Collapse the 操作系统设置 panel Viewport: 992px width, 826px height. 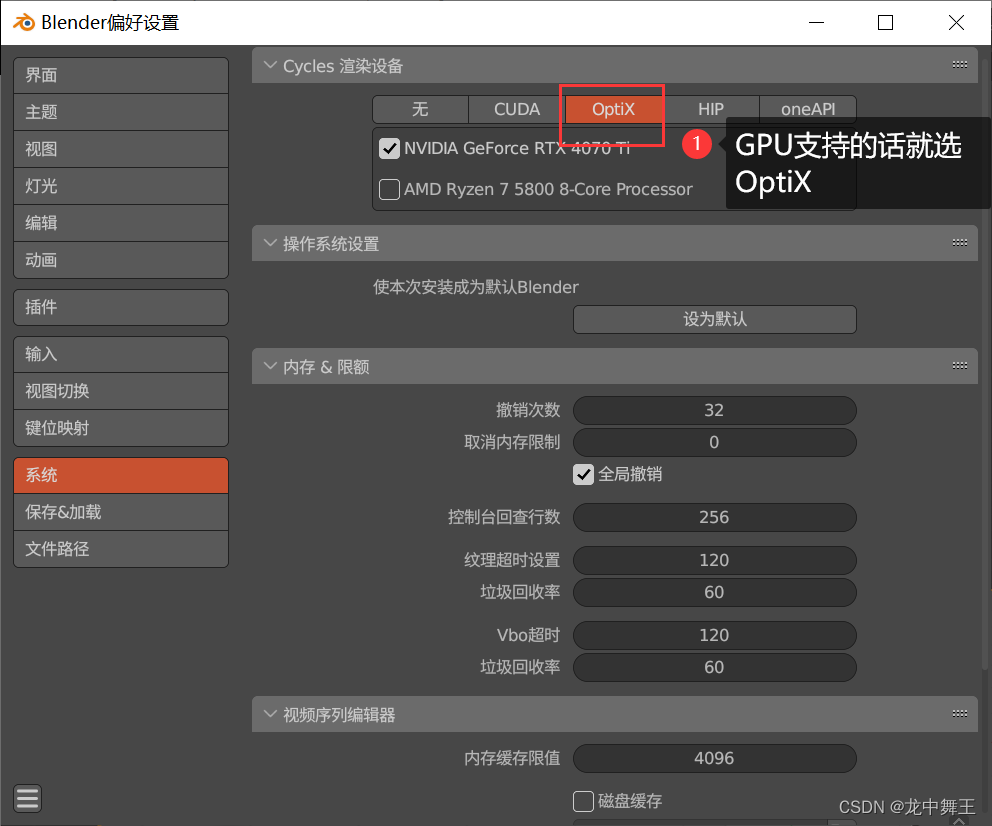pos(270,243)
